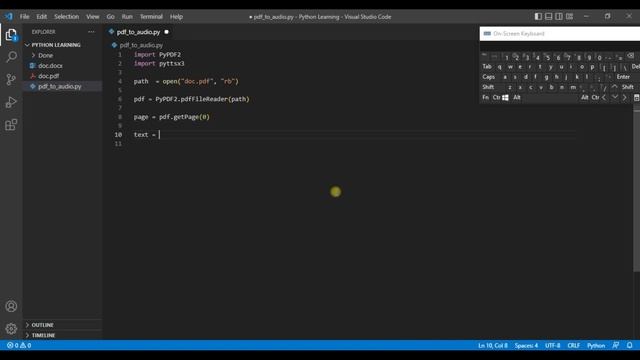Click pdf_to_audio.py in the breadcrumb

pyautogui.click(x=141, y=45)
